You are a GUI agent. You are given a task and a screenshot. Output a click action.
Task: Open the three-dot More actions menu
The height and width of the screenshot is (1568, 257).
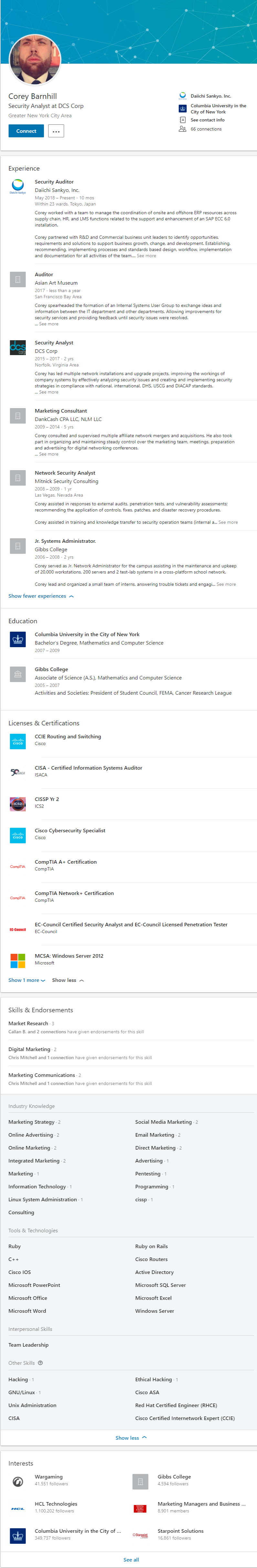coord(56,131)
